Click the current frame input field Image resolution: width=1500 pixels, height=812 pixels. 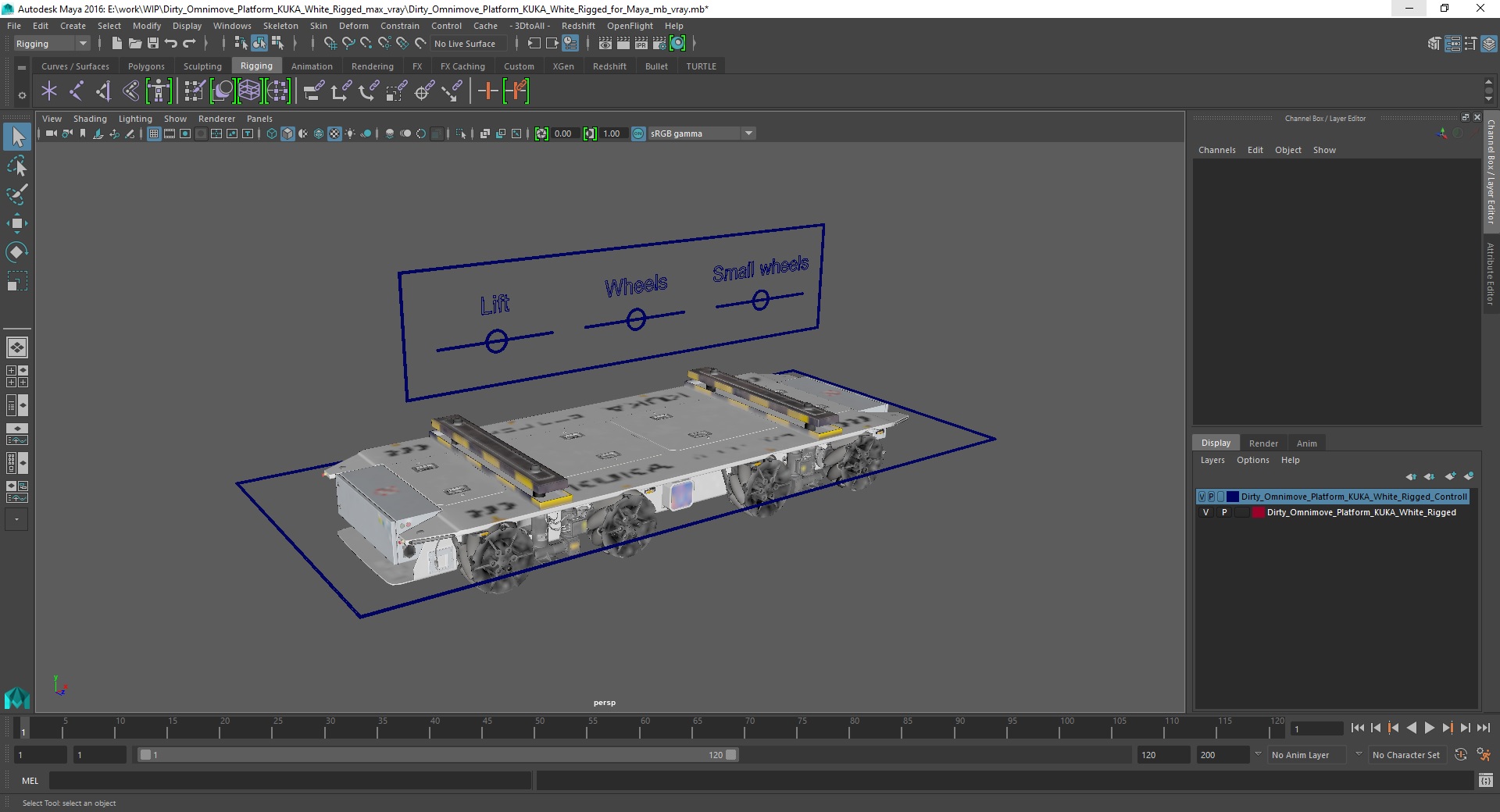tap(1317, 728)
